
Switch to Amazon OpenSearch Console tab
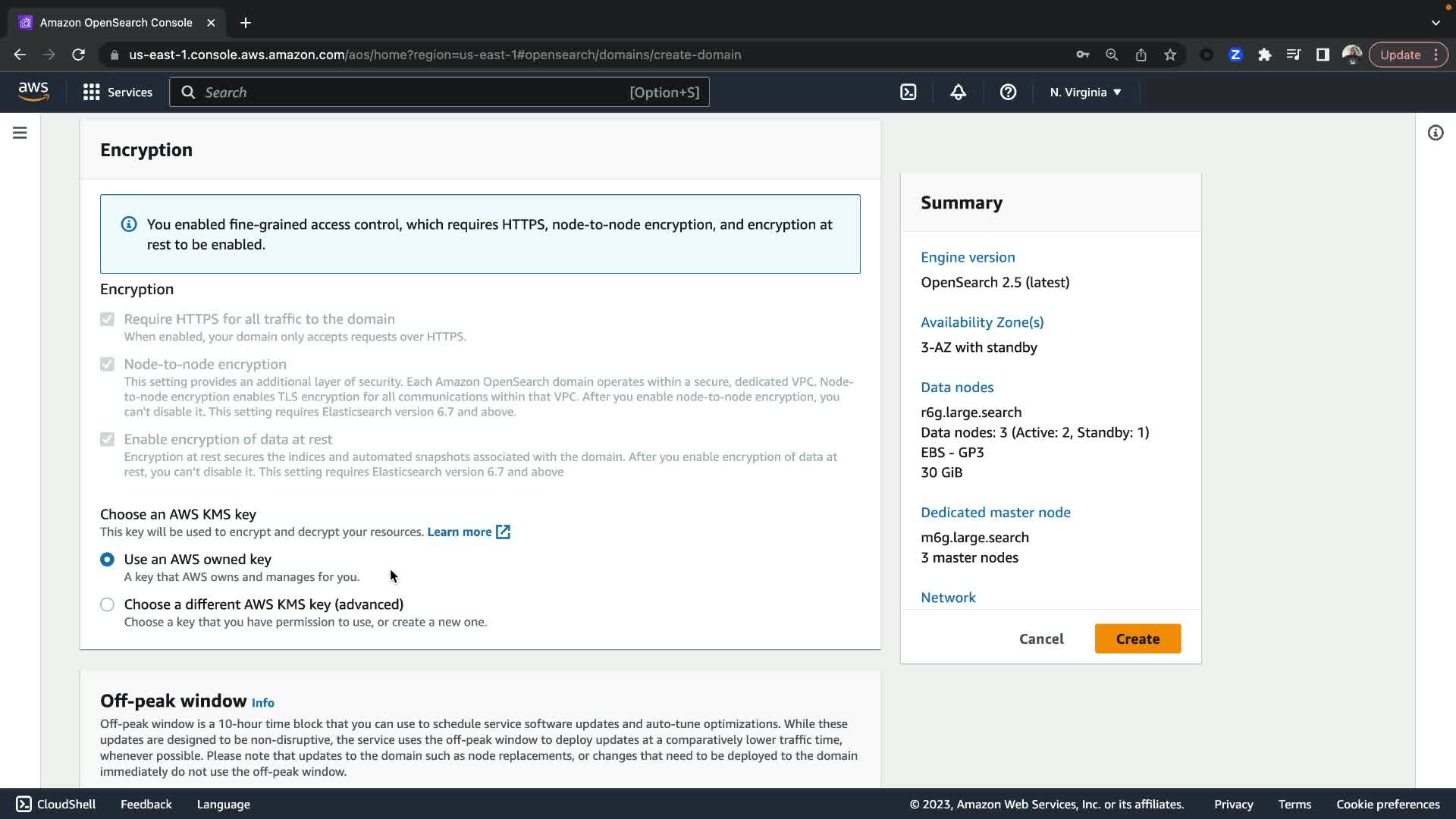pos(115,23)
